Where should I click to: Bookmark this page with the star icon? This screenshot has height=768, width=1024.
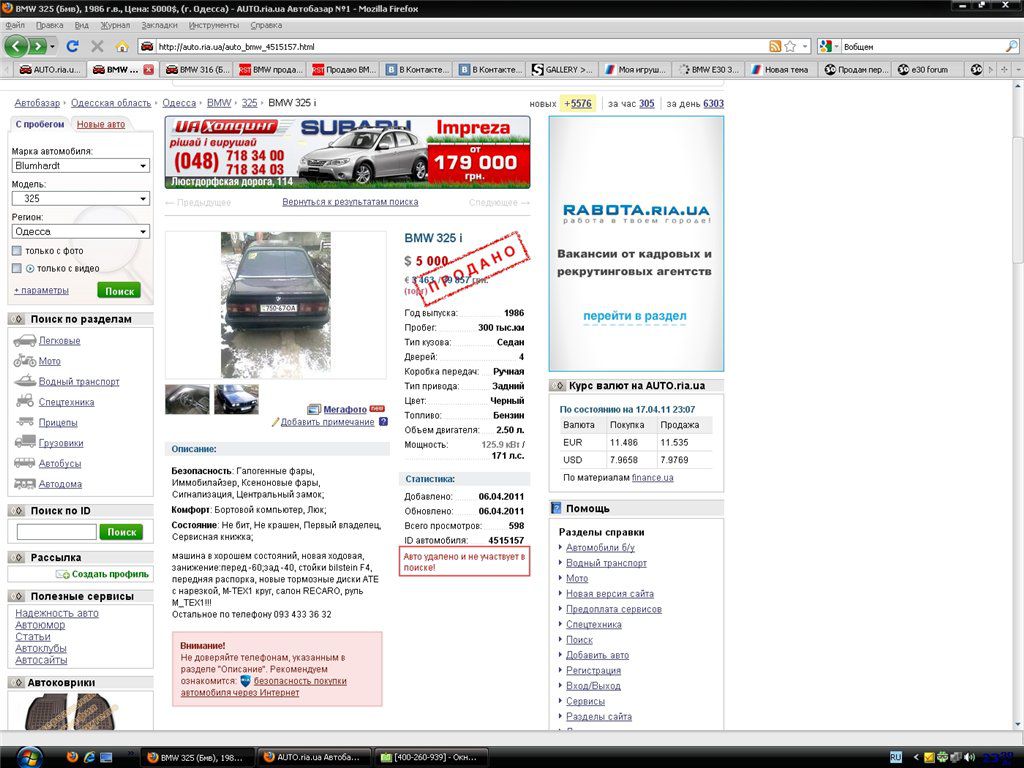tap(790, 46)
